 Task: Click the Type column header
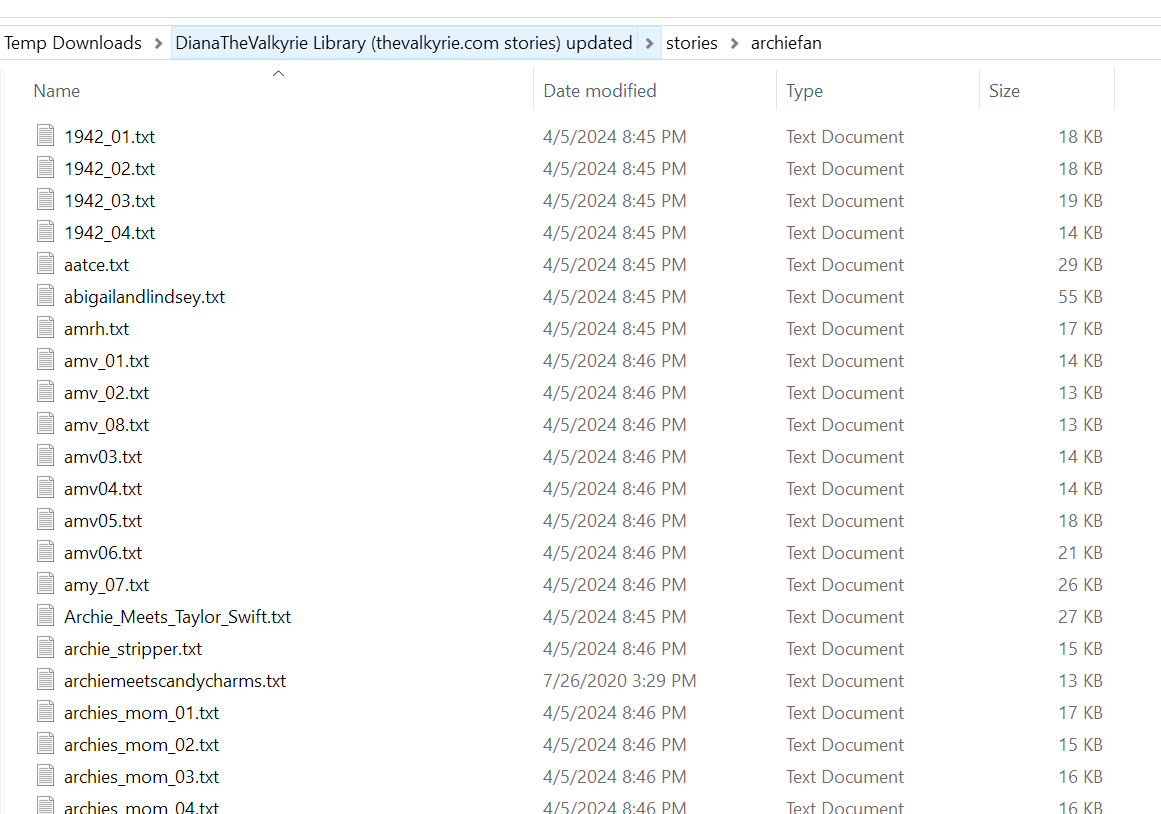(804, 91)
